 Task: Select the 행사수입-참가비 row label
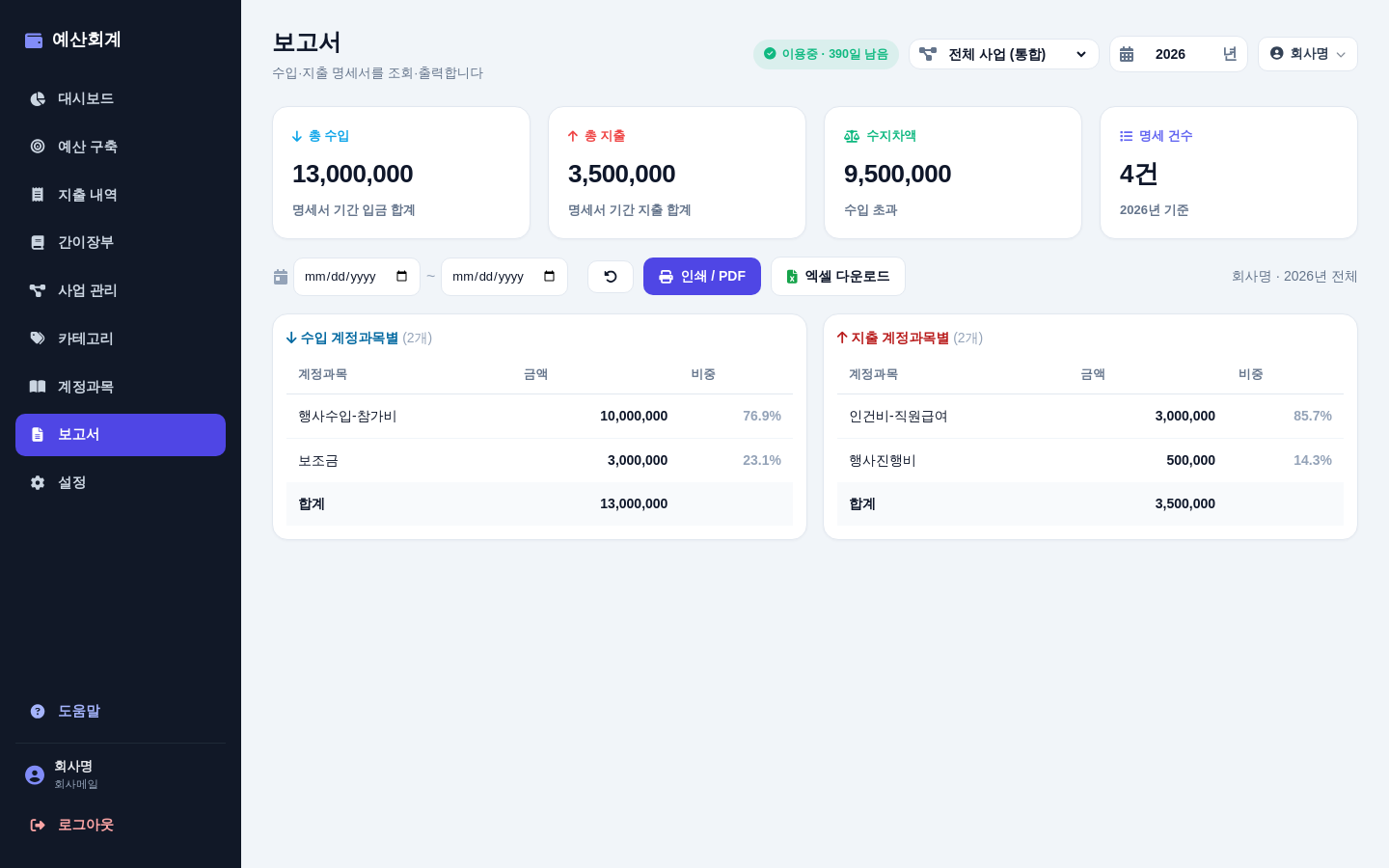pyautogui.click(x=347, y=417)
